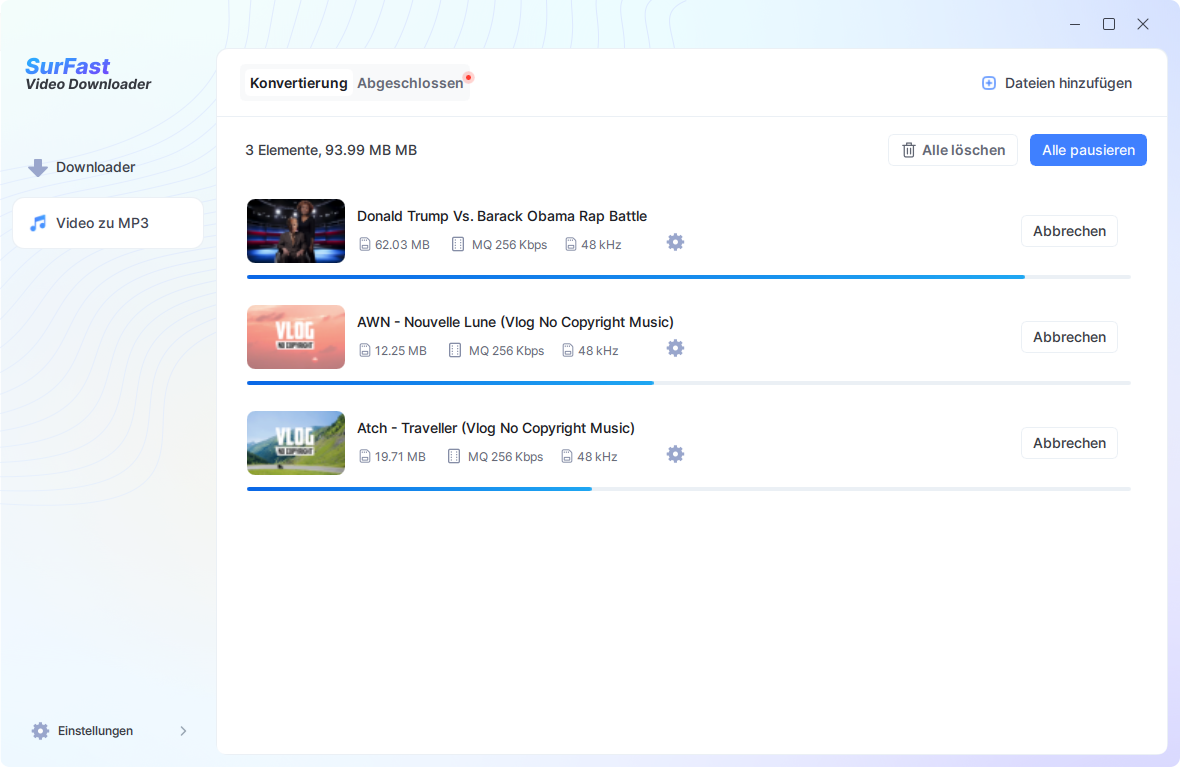This screenshot has height=767, width=1180.
Task: Select the Konvertierung tab
Action: click(298, 84)
